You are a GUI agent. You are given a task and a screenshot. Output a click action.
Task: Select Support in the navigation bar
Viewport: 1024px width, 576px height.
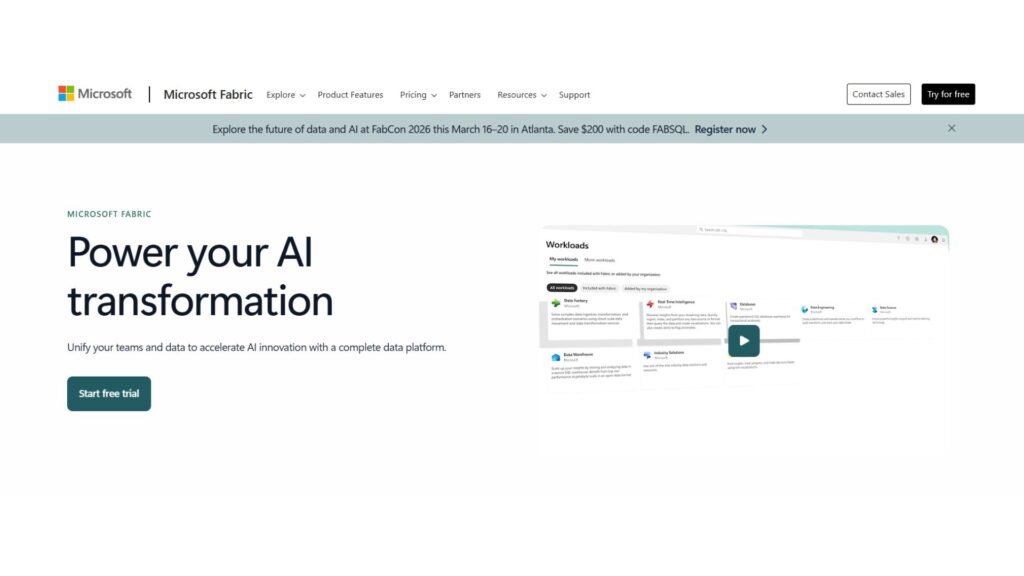574,95
